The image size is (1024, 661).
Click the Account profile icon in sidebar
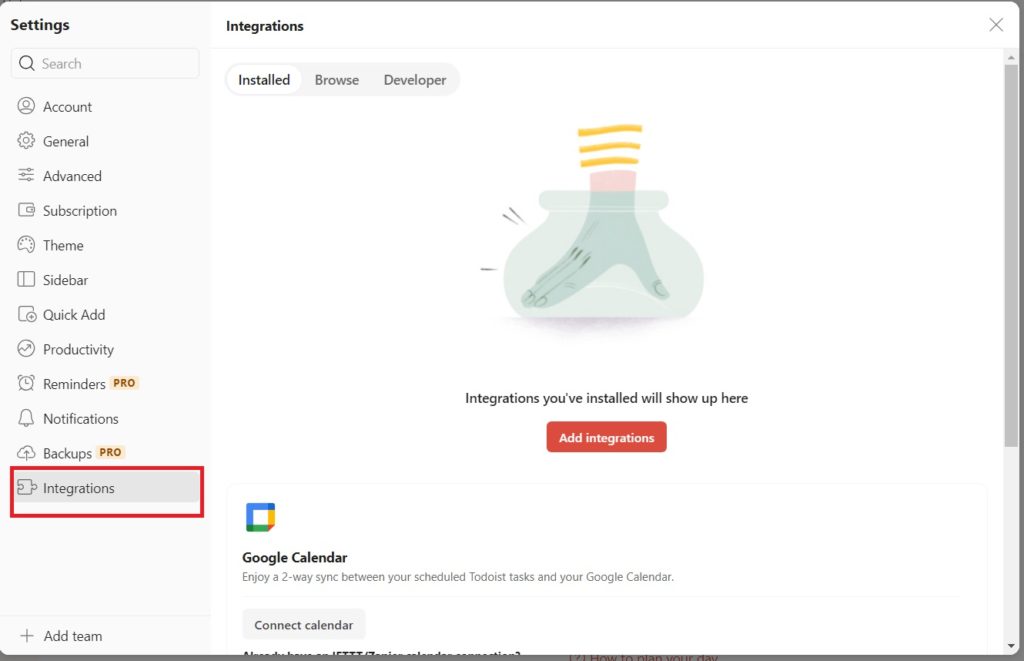tap(26, 106)
